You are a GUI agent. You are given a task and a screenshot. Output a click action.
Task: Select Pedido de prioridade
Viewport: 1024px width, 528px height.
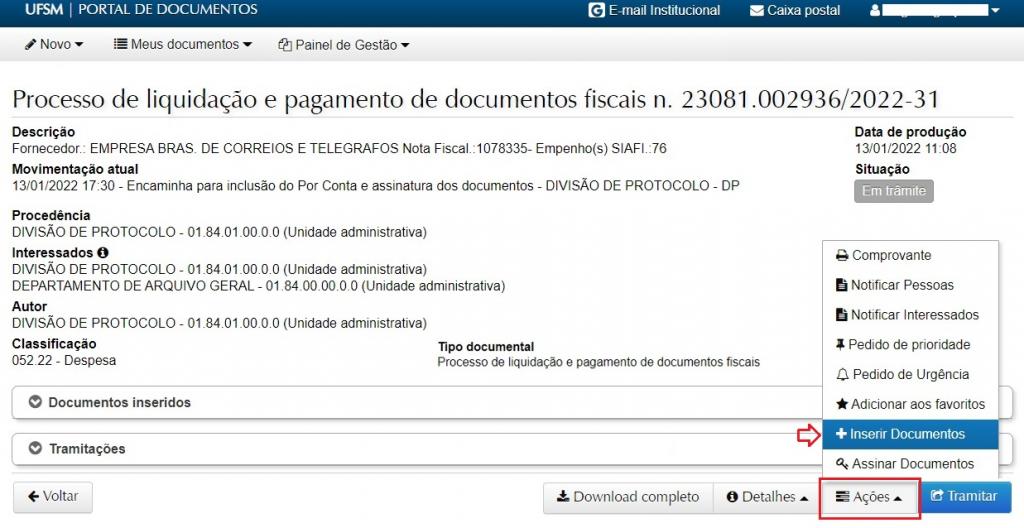pos(910,345)
